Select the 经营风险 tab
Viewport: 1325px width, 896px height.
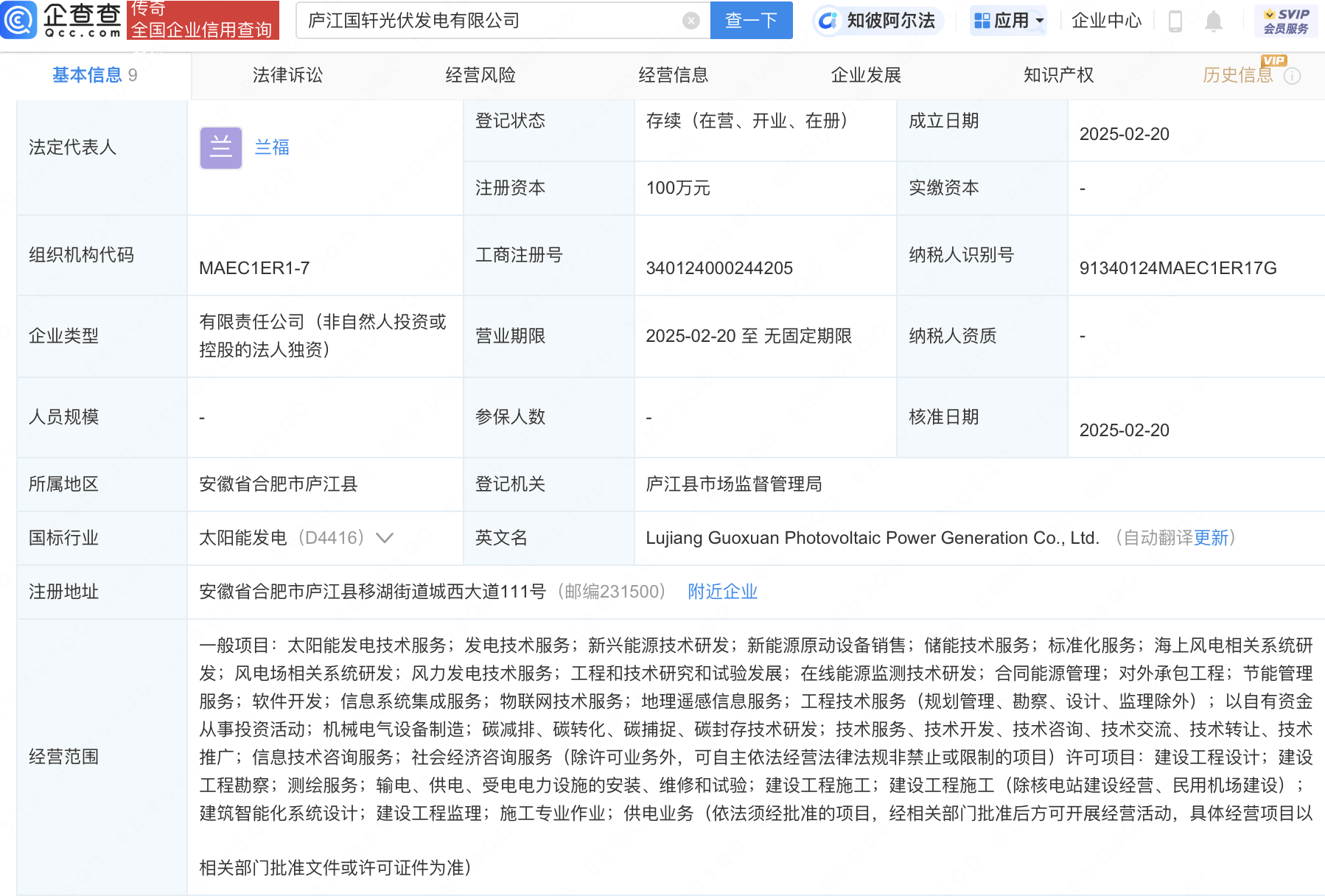coord(480,74)
